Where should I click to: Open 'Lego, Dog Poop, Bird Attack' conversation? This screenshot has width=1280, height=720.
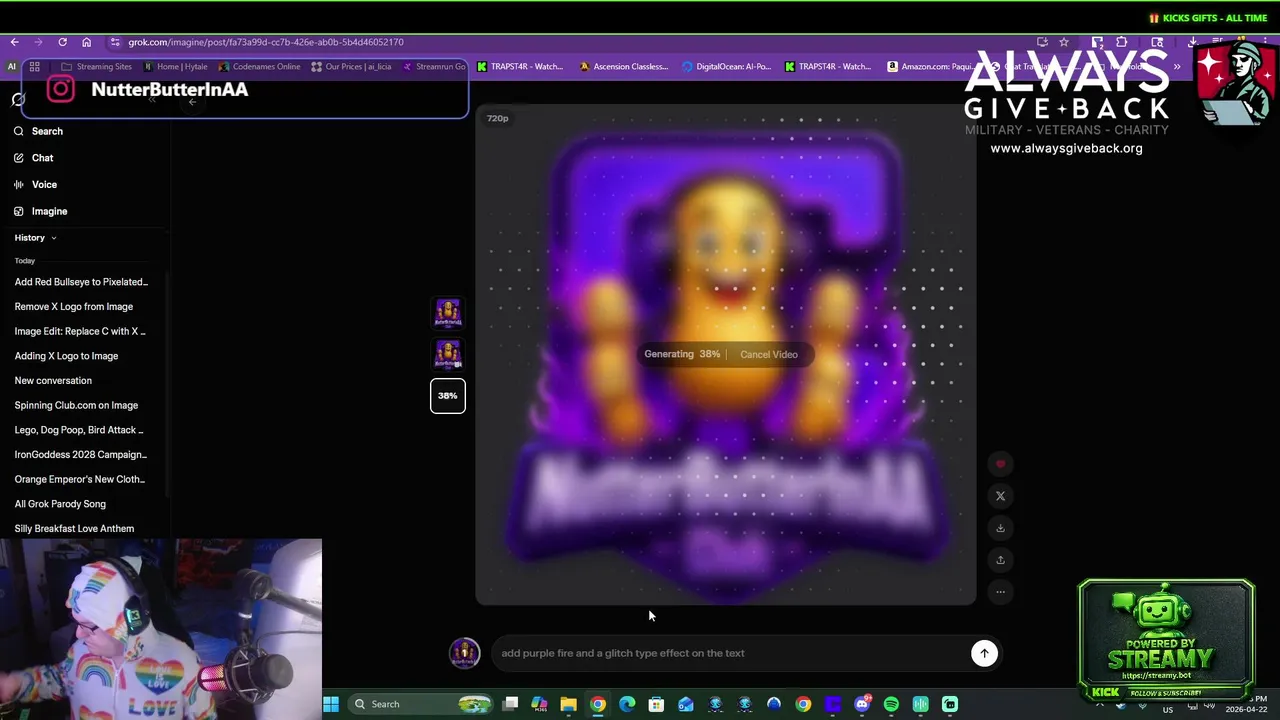point(79,430)
